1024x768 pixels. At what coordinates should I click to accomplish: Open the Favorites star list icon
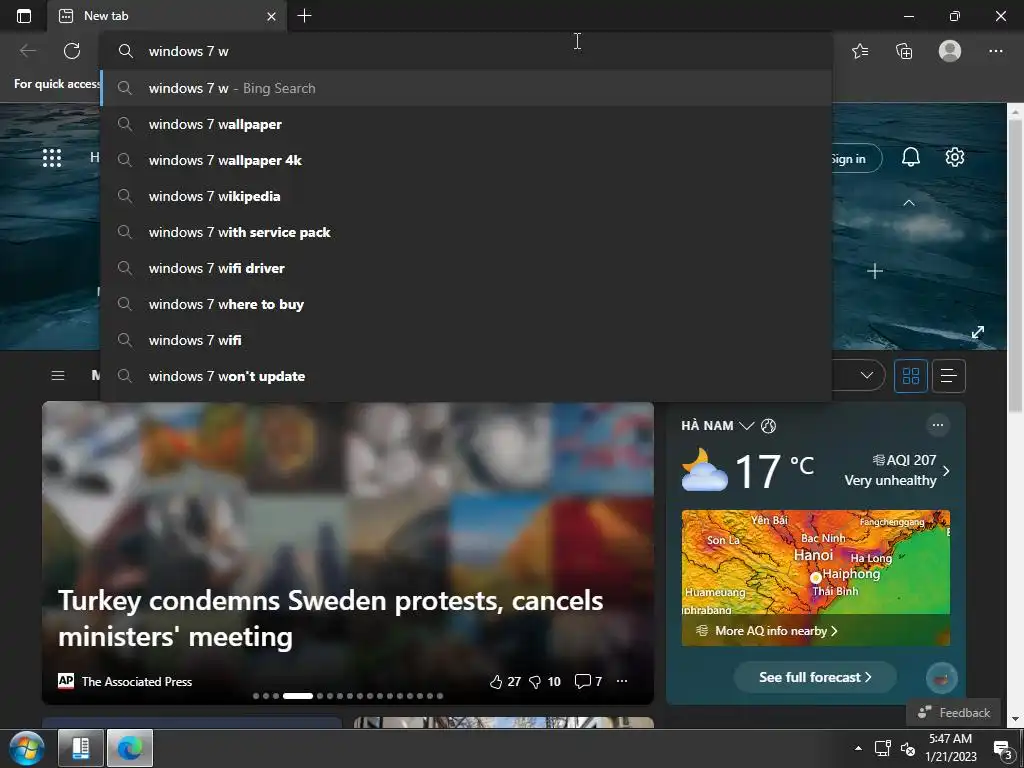(x=860, y=51)
